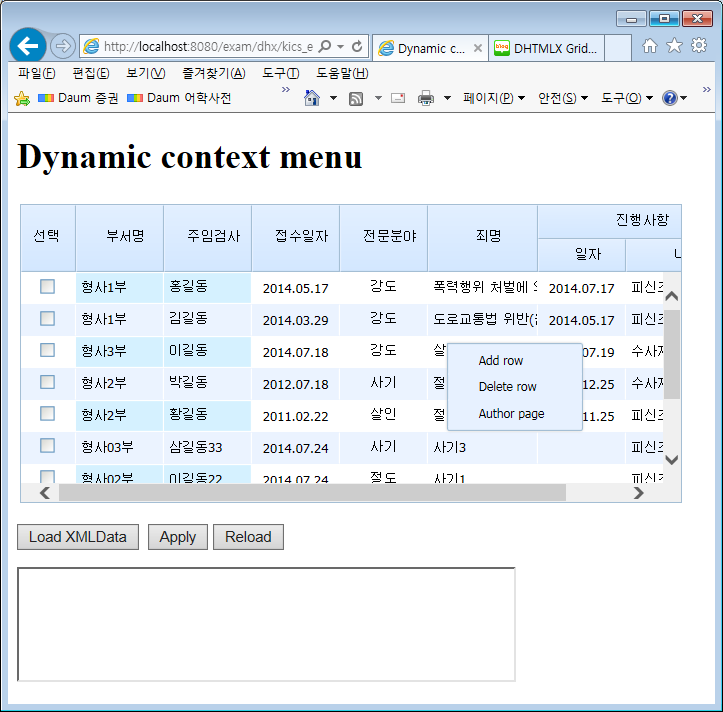The image size is (723, 712).
Task: Open the 도구(O) dropdown menu
Action: click(627, 98)
